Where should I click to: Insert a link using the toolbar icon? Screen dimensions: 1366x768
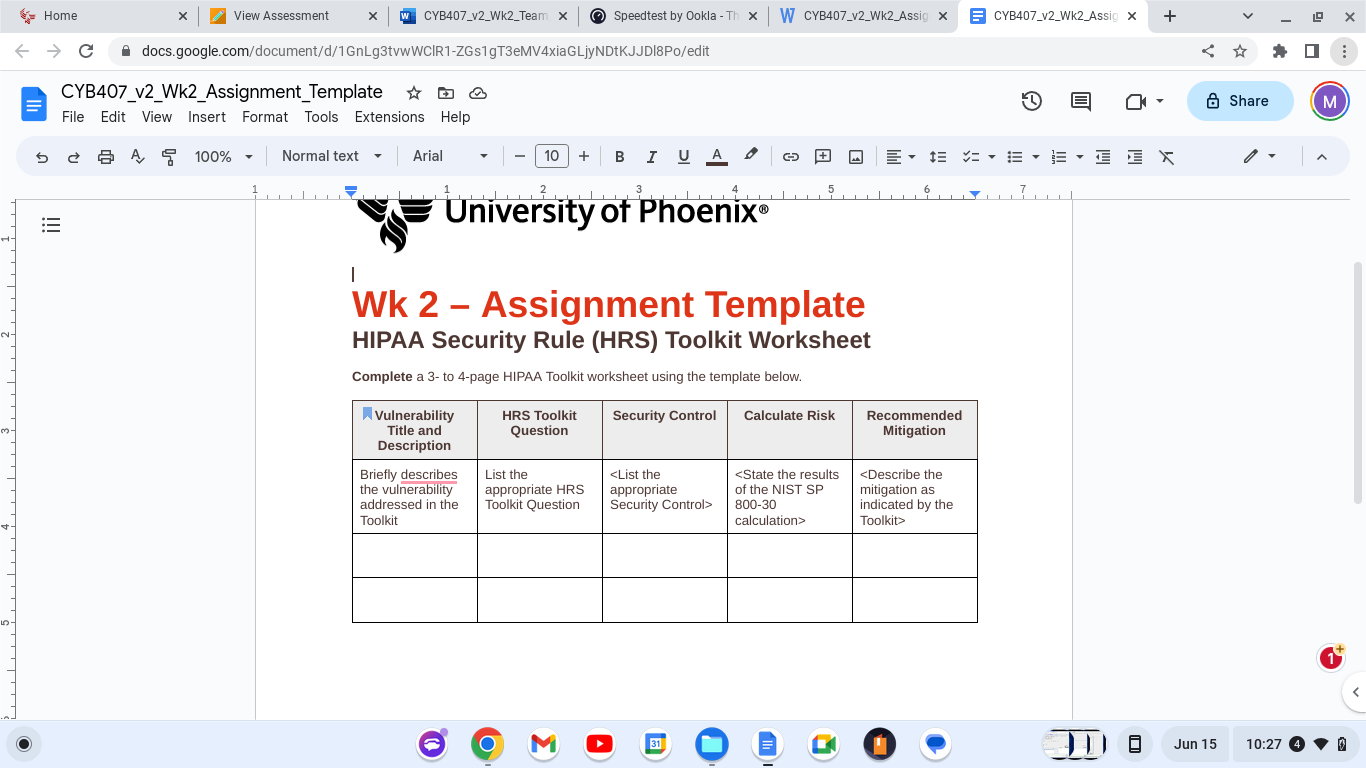coord(789,156)
